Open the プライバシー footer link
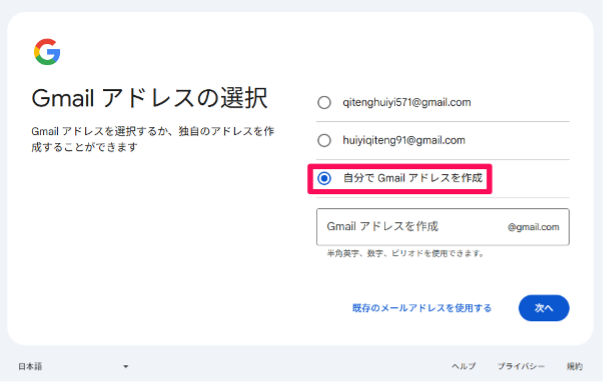This screenshot has width=604, height=382. tap(521, 366)
